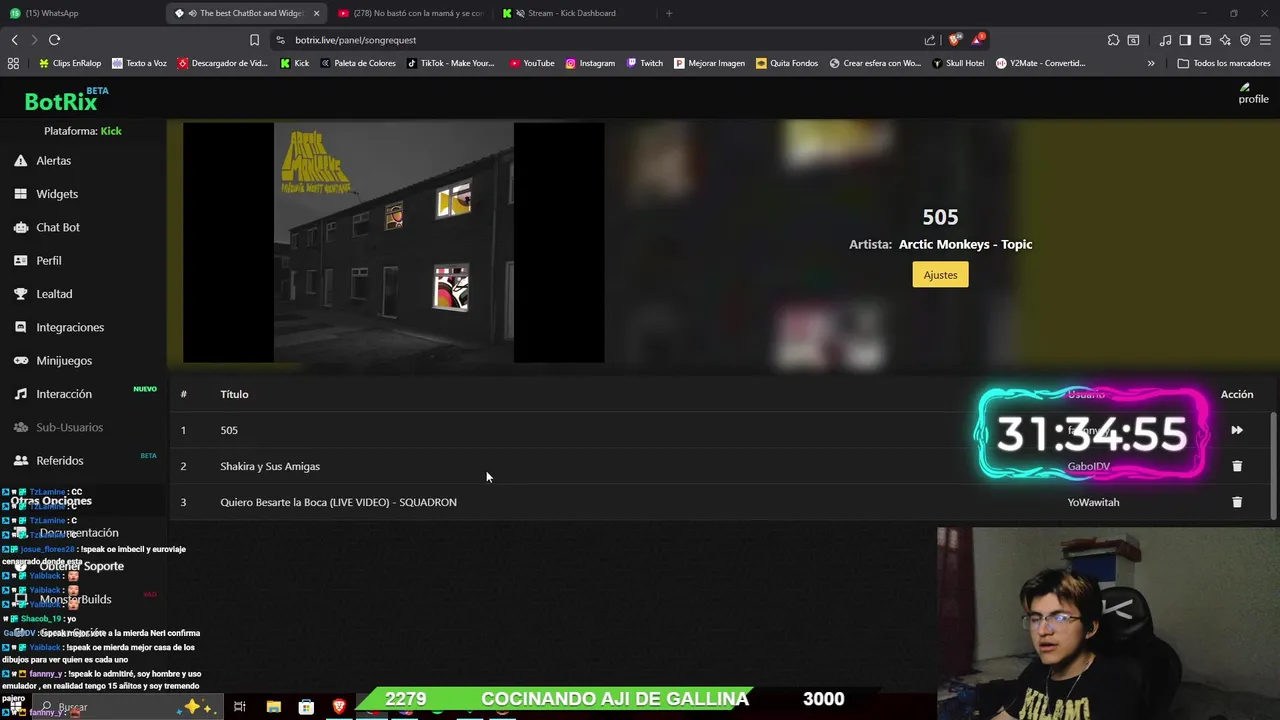Open the Widgets section
The image size is (1280, 720).
pyautogui.click(x=57, y=194)
